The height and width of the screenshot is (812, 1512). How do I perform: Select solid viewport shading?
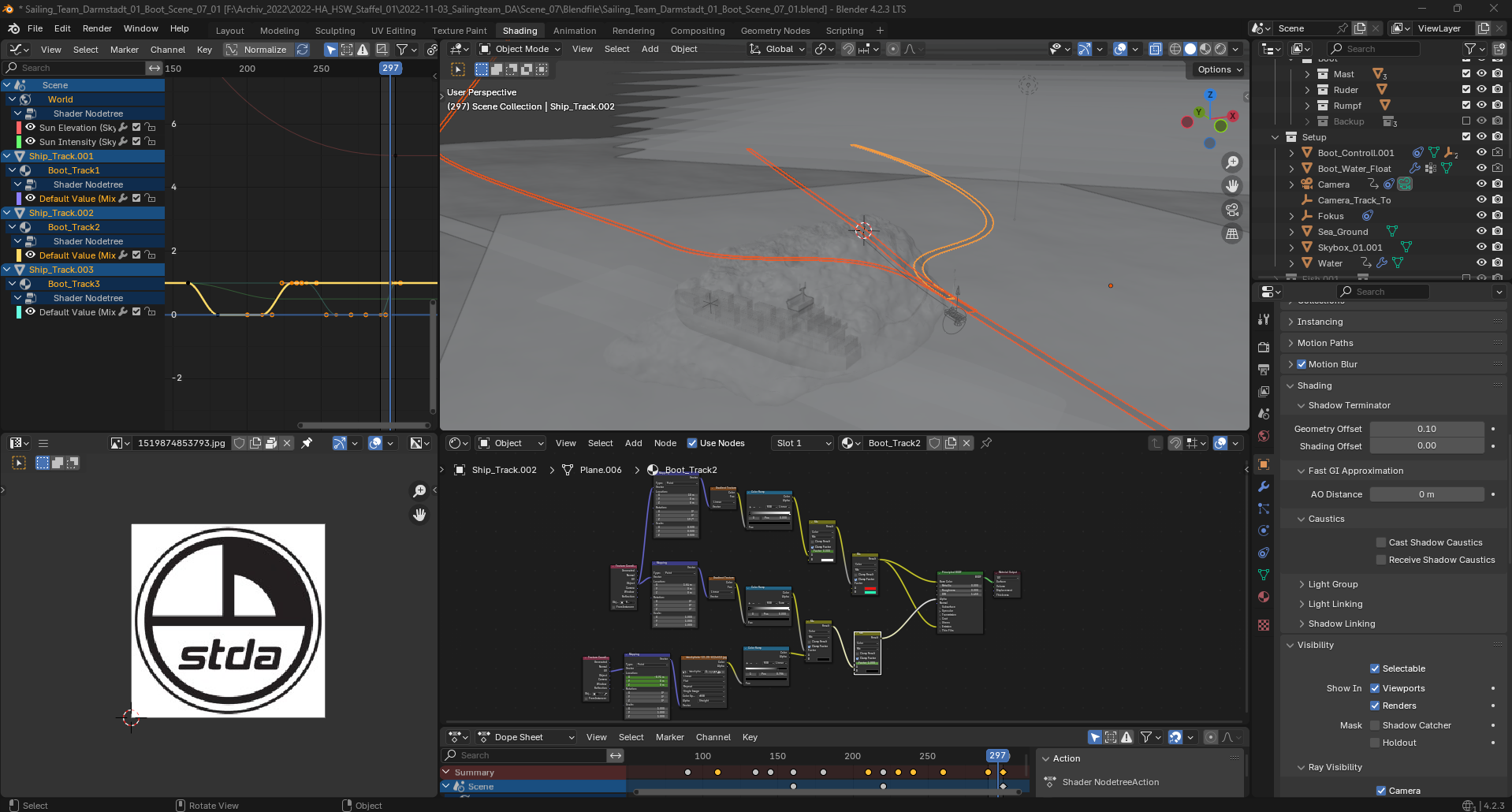coord(1190,49)
